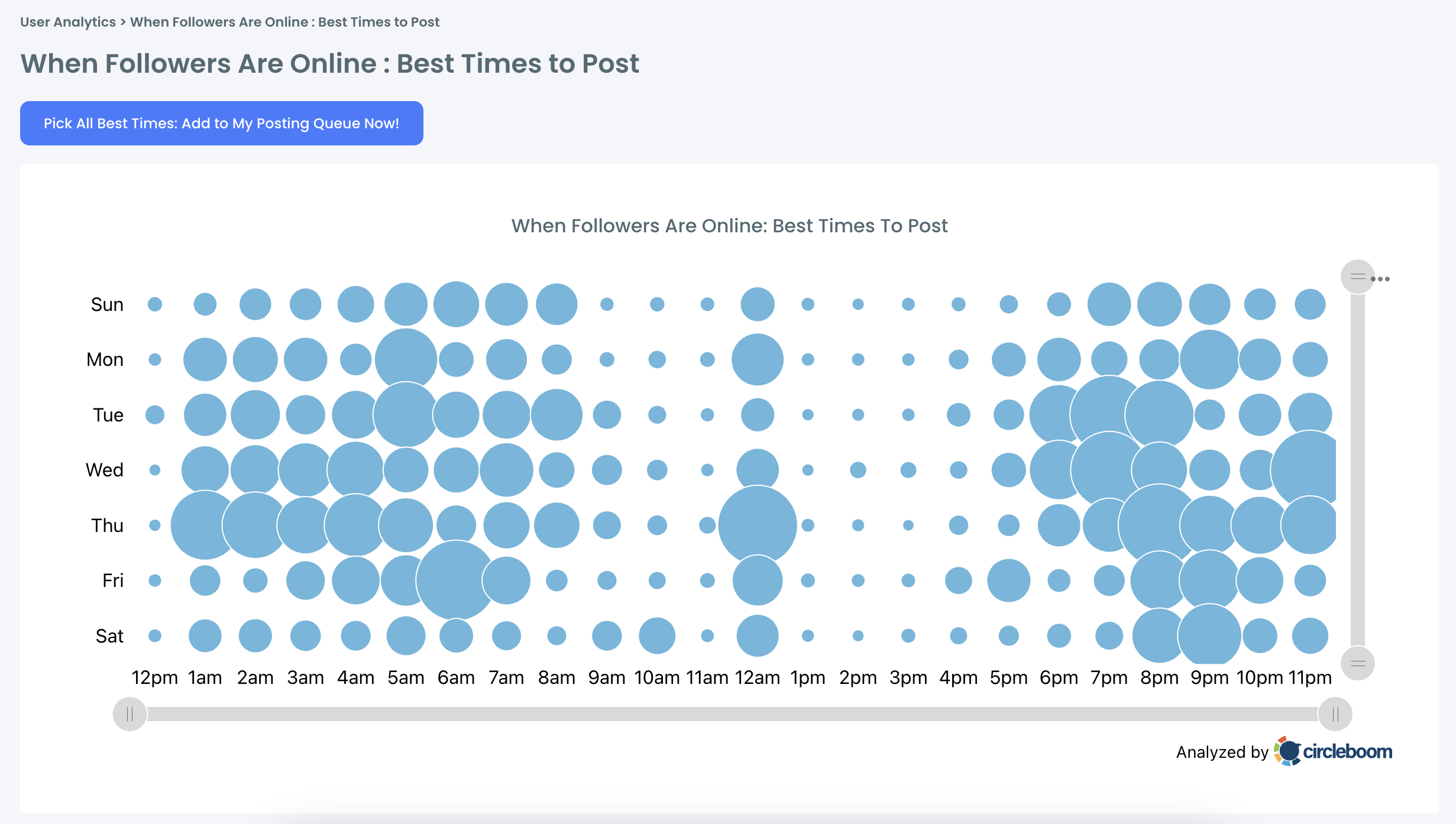Image resolution: width=1456 pixels, height=824 pixels.
Task: Click the bottom handle of the vertical chart slider
Action: (x=1357, y=663)
